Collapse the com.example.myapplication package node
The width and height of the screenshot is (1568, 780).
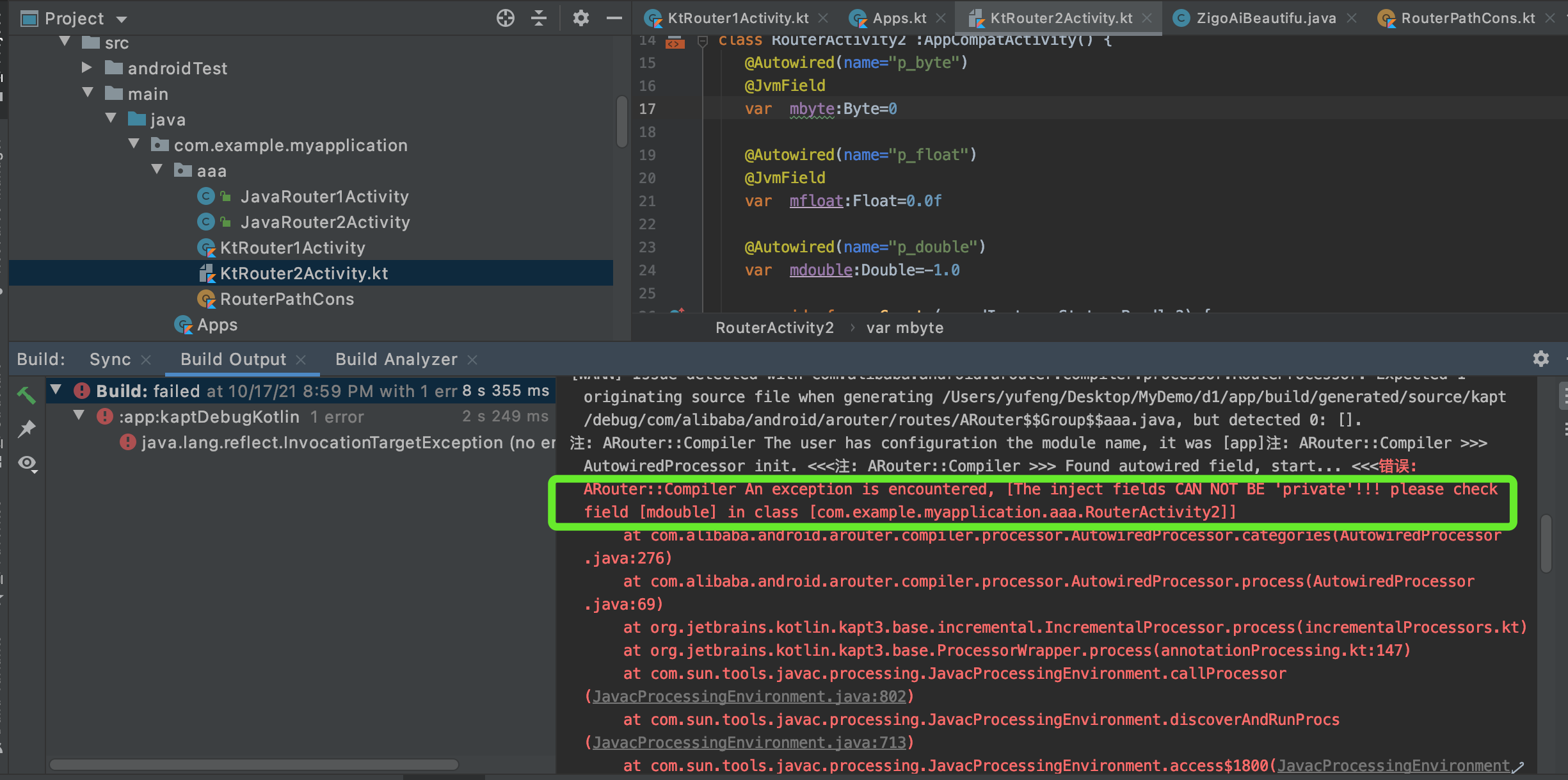tap(134, 143)
